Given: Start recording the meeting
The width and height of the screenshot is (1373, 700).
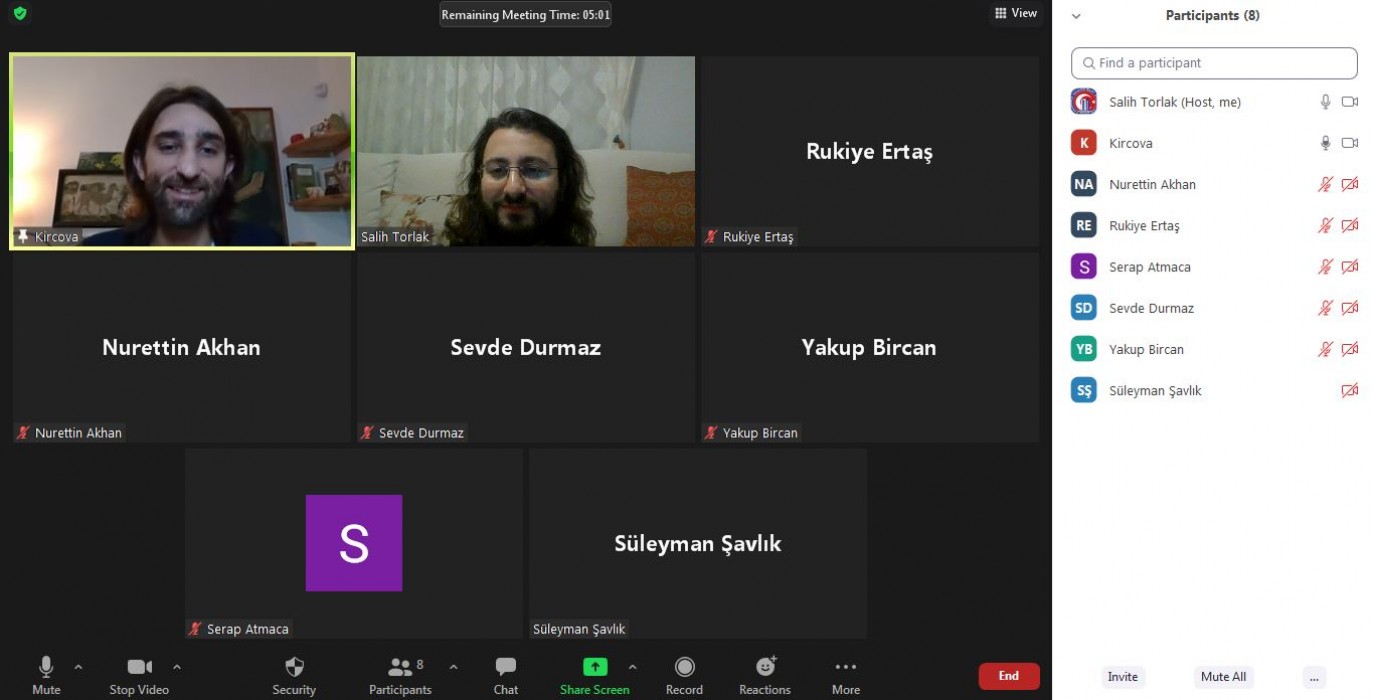Looking at the screenshot, I should [x=684, y=676].
